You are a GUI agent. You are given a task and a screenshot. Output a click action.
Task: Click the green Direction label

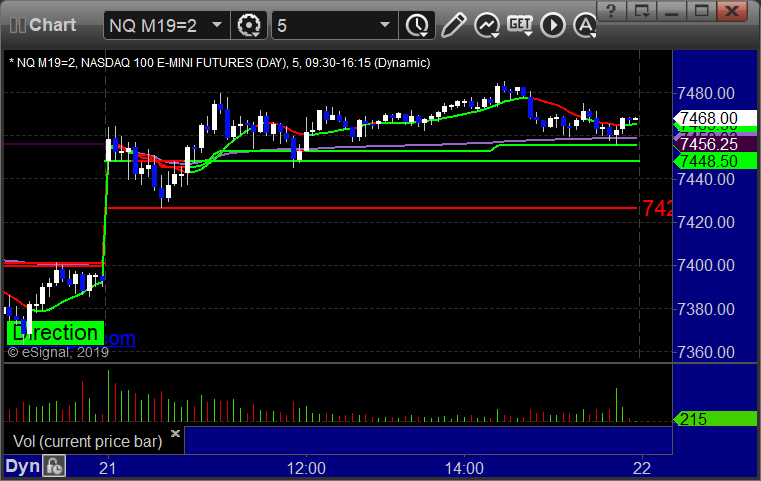tap(55, 333)
